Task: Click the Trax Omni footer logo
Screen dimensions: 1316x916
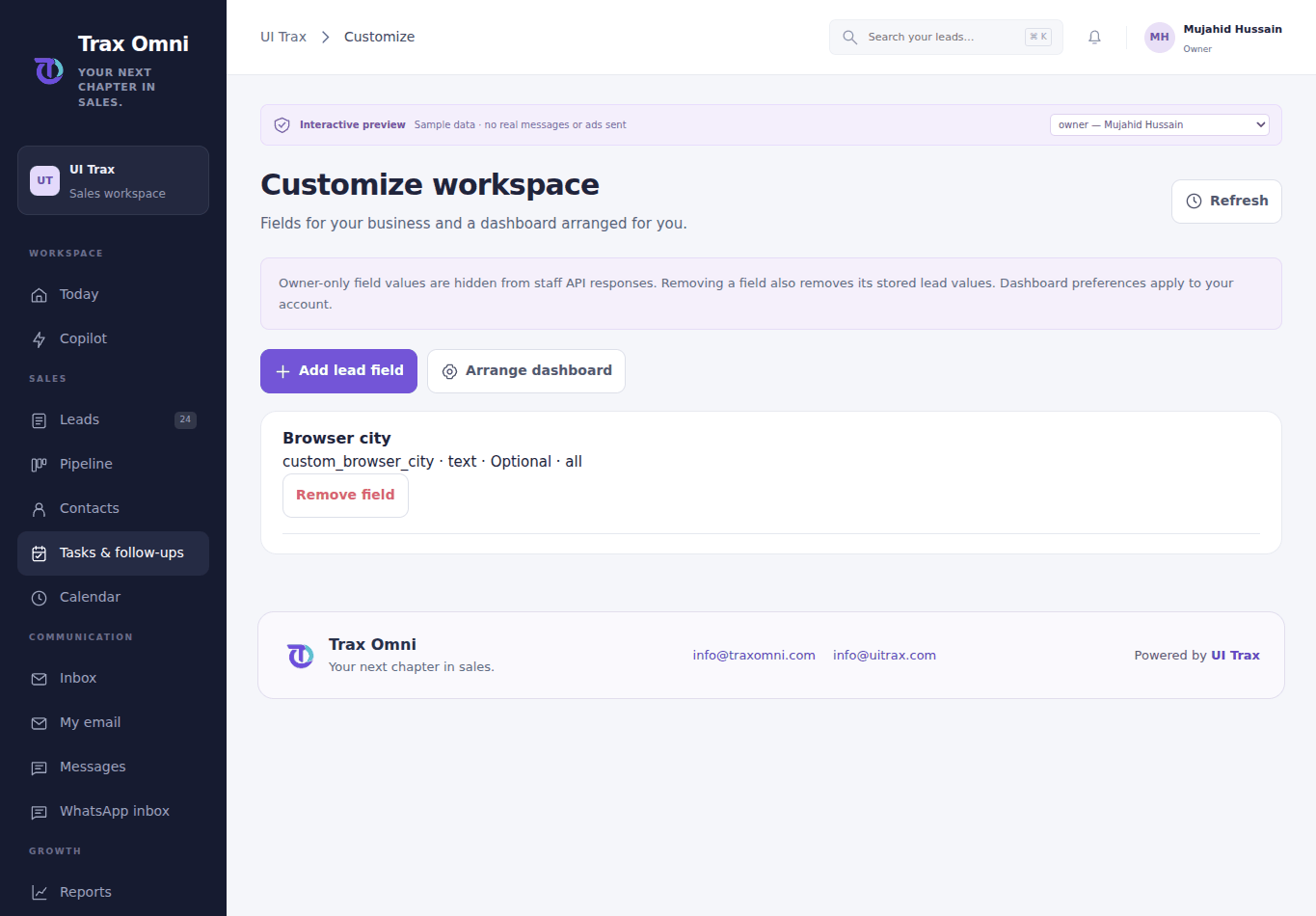Action: click(300, 656)
